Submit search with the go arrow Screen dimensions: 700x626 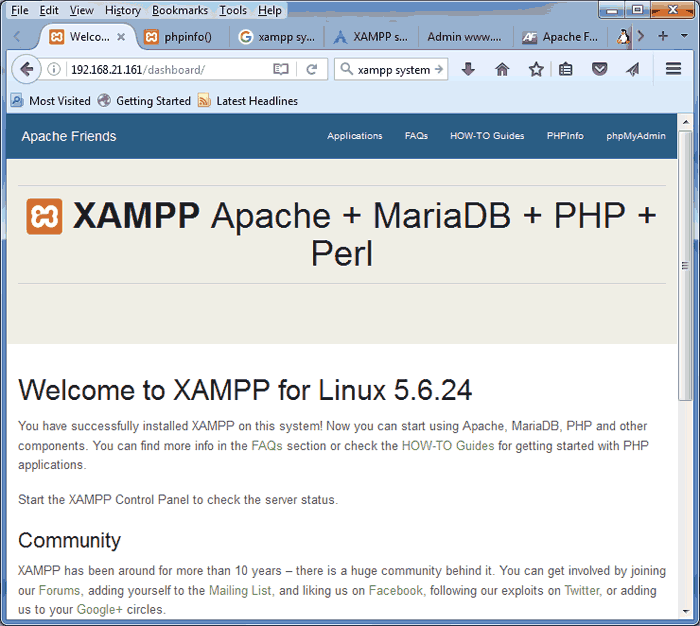[x=439, y=69]
